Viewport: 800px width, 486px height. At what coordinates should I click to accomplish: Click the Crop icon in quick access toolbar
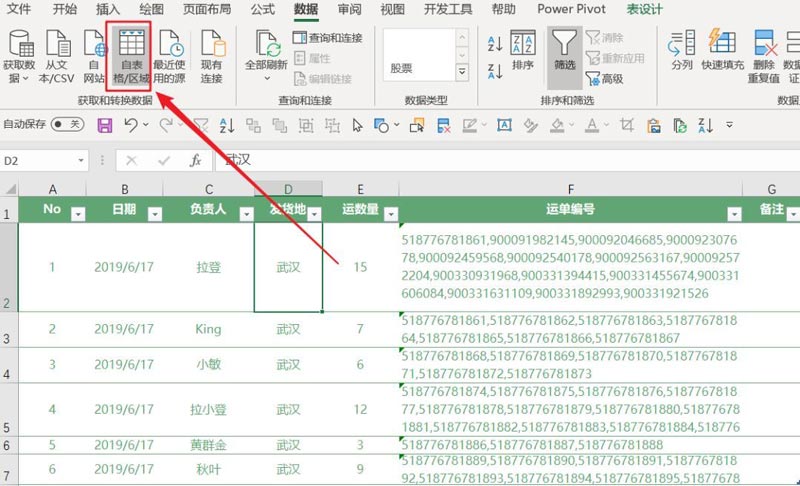627,125
